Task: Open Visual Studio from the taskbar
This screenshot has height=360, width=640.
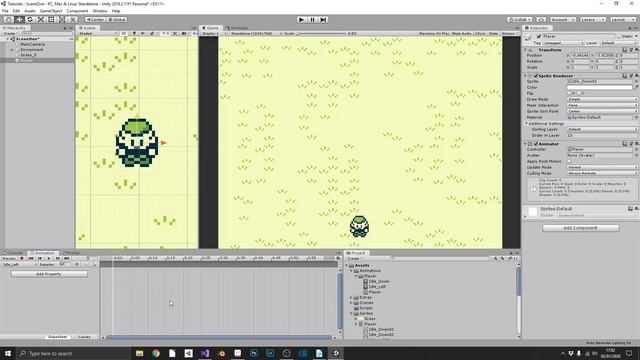Action: click(205, 353)
